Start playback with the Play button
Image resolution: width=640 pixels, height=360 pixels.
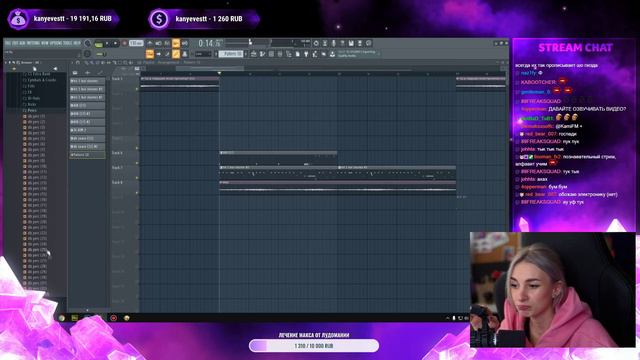pyautogui.click(x=107, y=43)
